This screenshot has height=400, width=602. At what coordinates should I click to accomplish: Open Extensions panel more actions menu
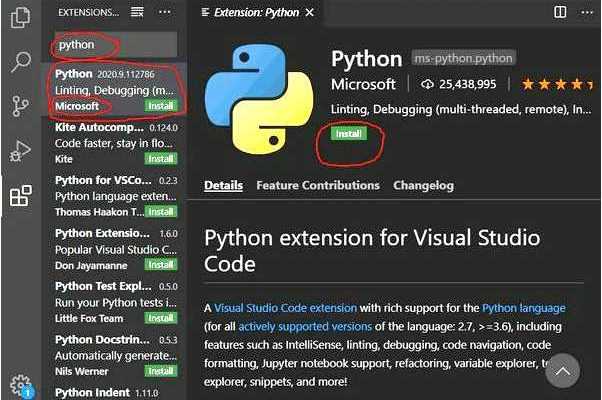point(165,12)
